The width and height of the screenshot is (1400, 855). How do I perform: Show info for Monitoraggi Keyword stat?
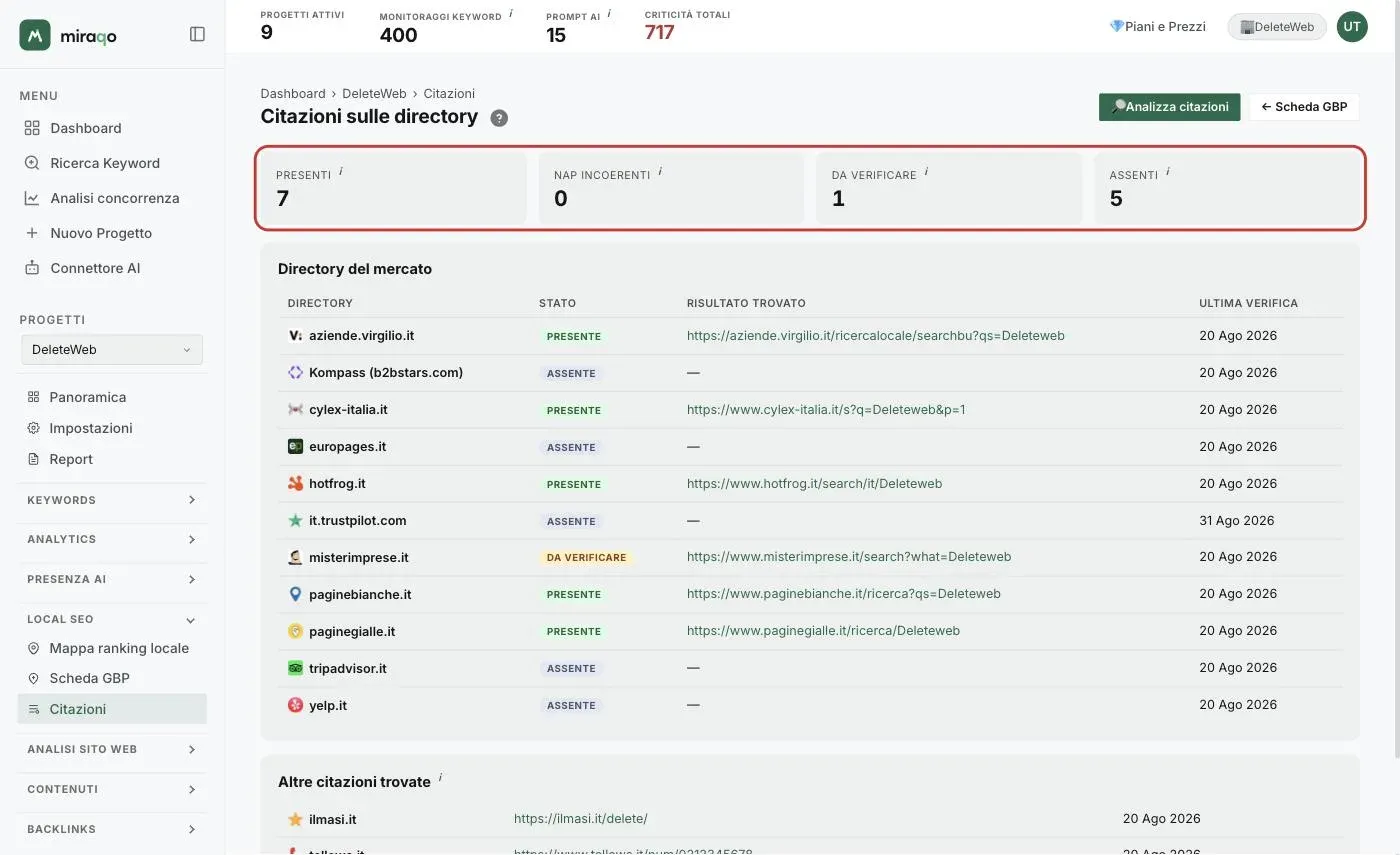[x=511, y=13]
